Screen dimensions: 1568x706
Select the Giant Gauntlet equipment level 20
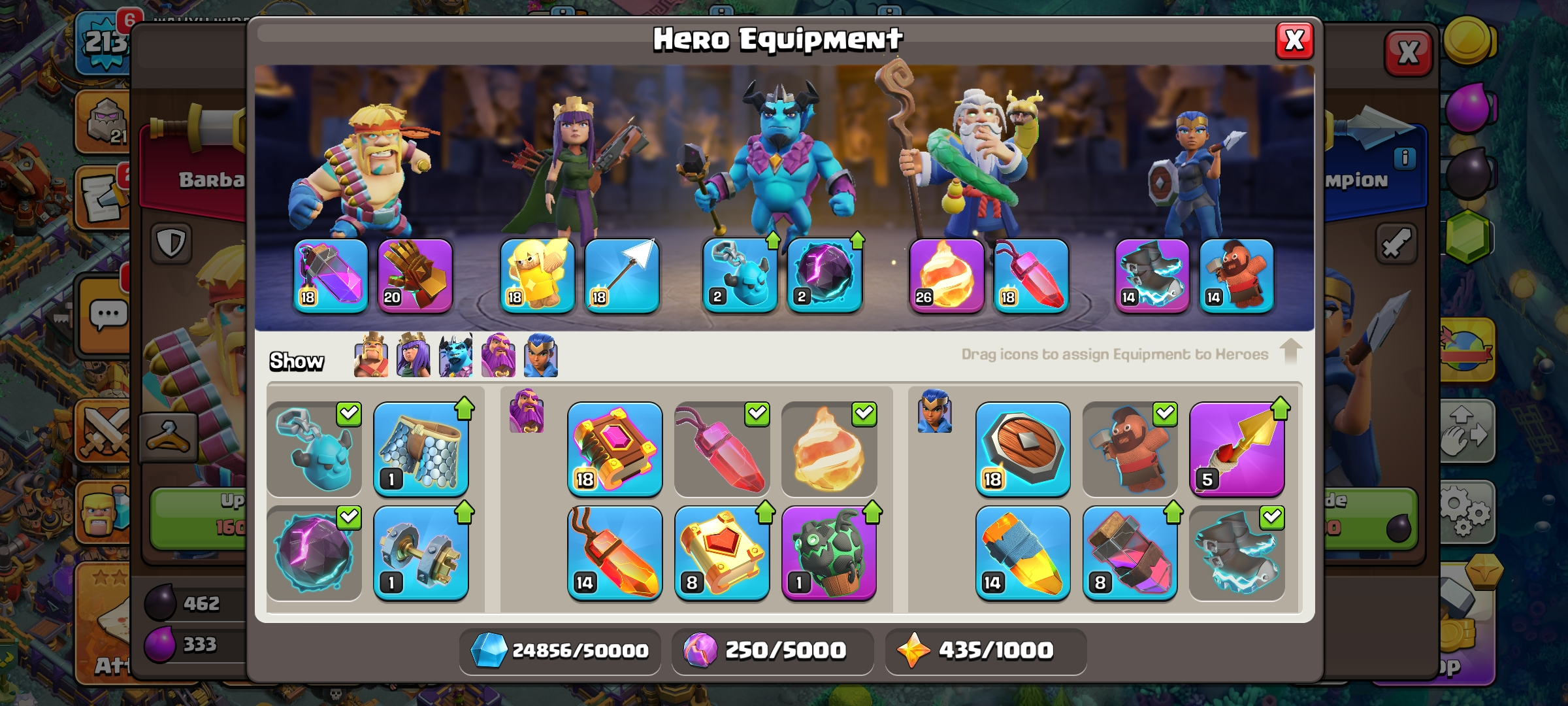[415, 276]
